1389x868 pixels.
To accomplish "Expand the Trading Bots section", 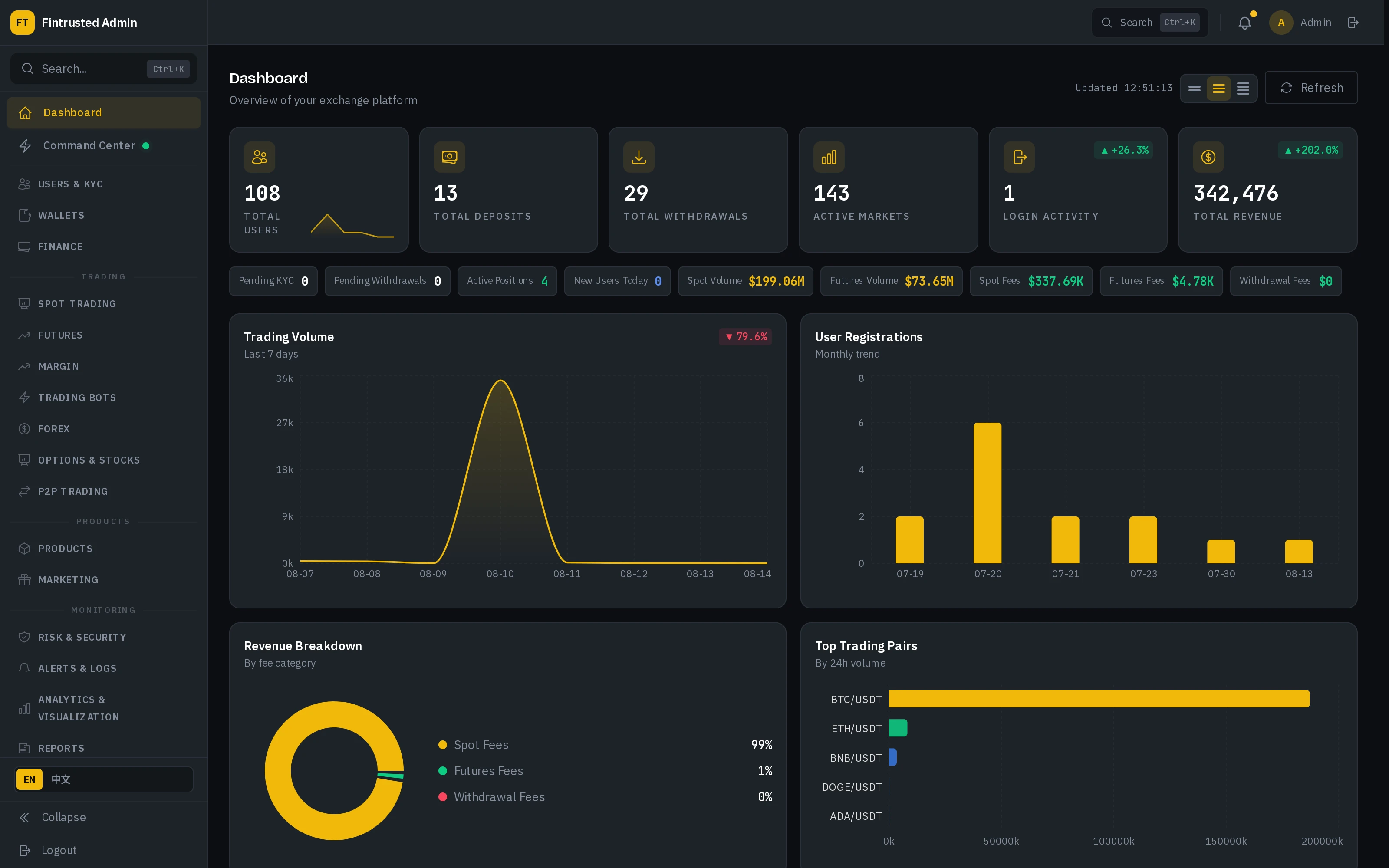I will coord(103,398).
